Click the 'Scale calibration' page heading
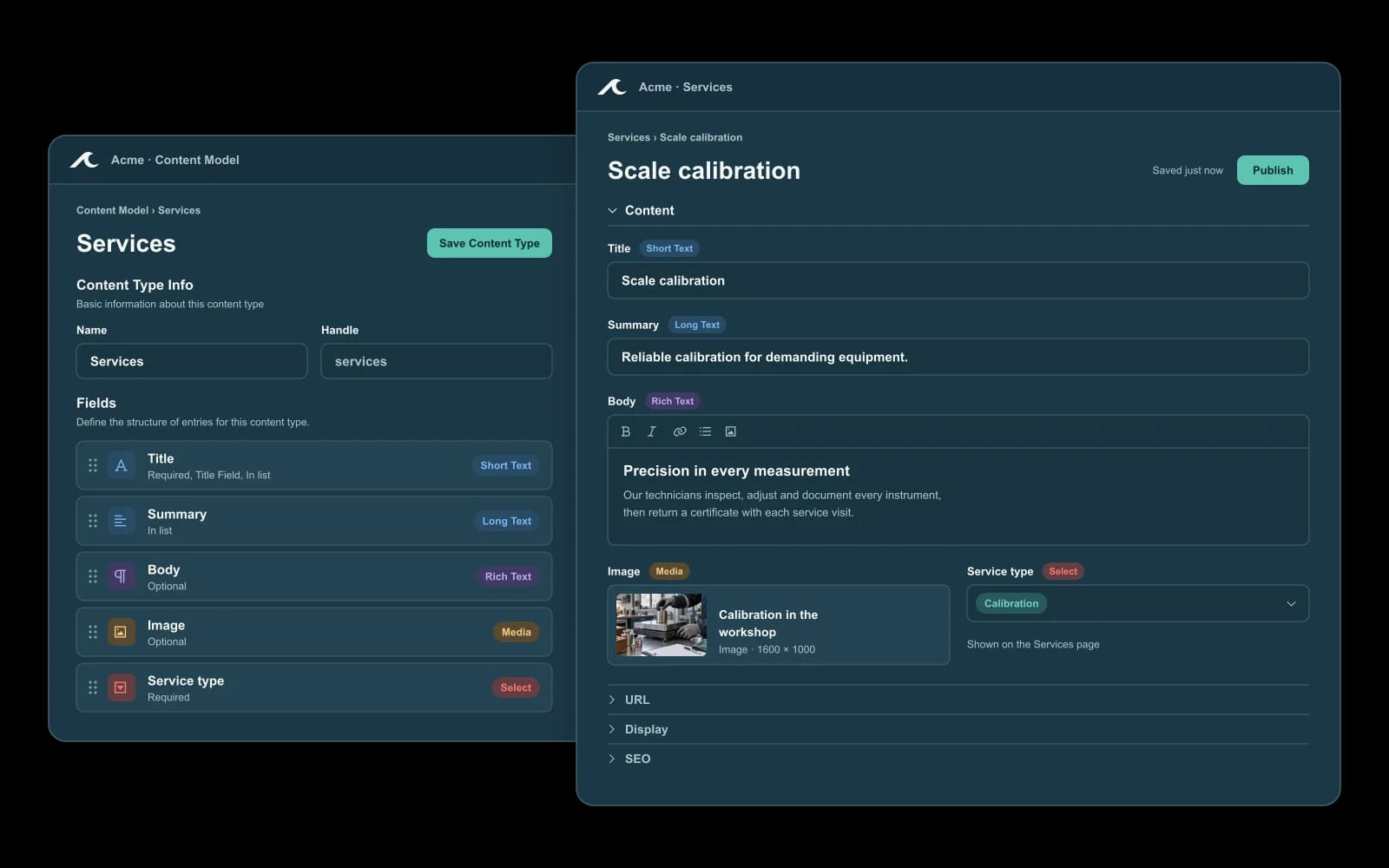The image size is (1389, 868). [704, 170]
